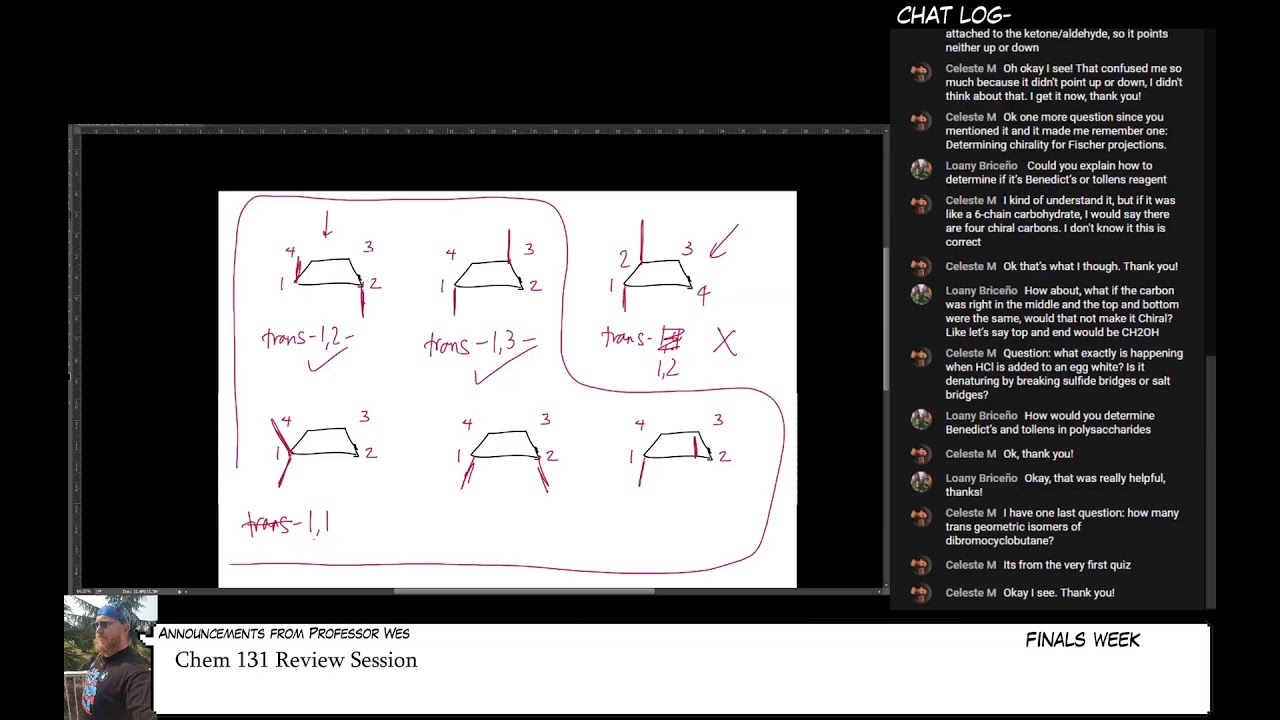Click the professor's webcam thumbnail
The width and height of the screenshot is (1280, 720).
point(110,657)
